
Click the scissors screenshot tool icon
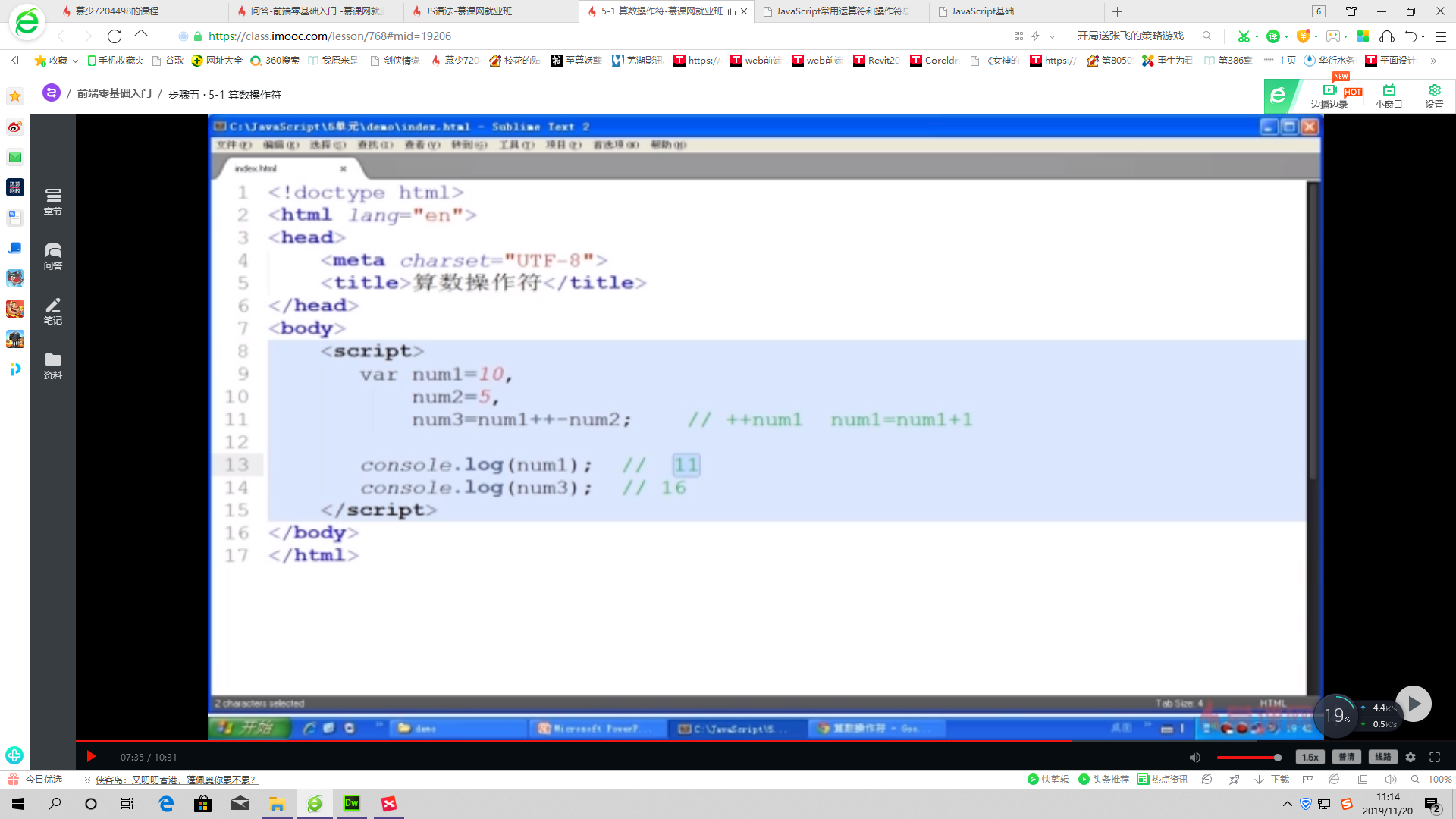(x=1244, y=36)
